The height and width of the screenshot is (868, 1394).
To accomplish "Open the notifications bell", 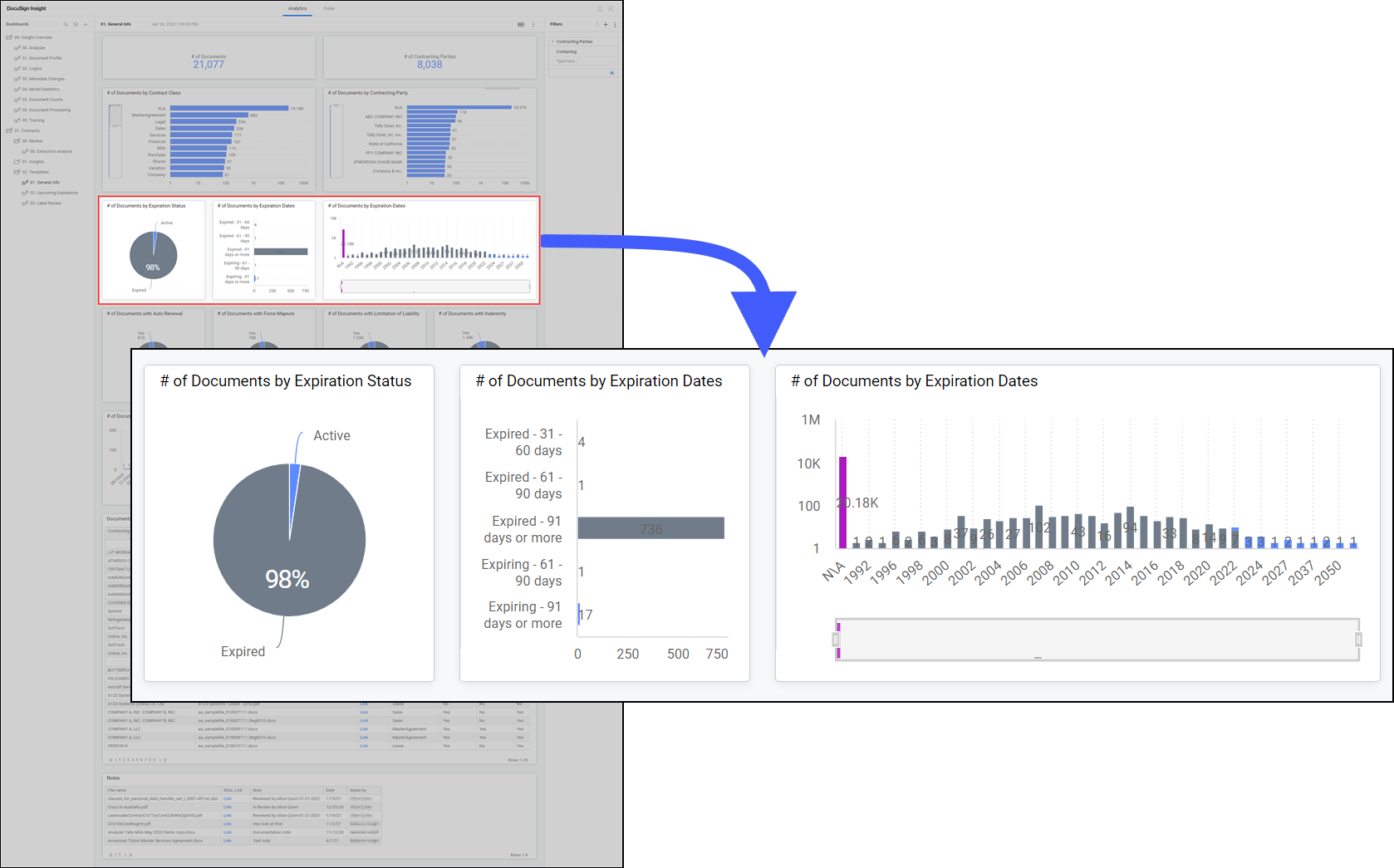I will click(600, 8).
